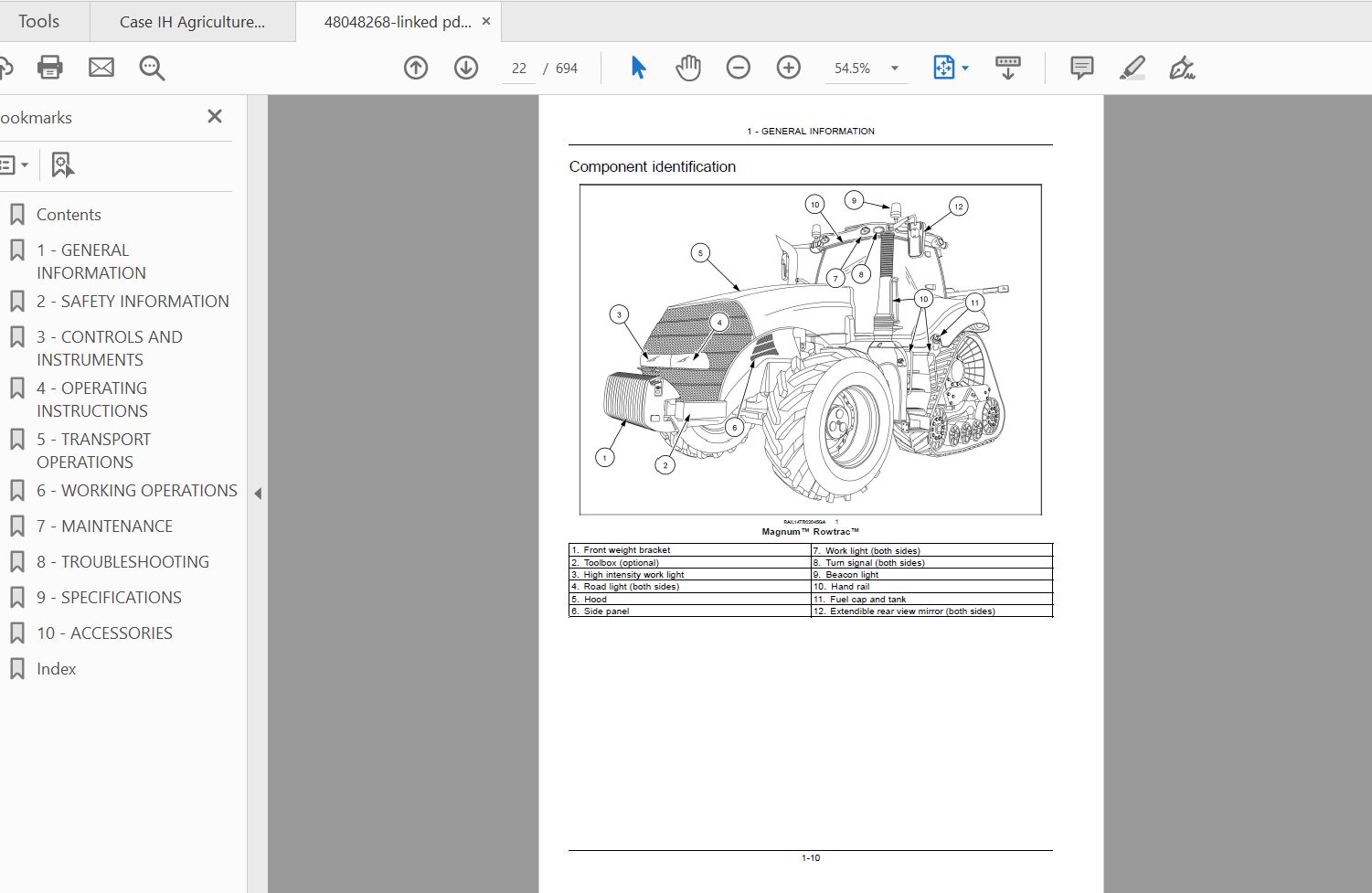Open the Find text magnifier
1372x893 pixels.
(152, 68)
